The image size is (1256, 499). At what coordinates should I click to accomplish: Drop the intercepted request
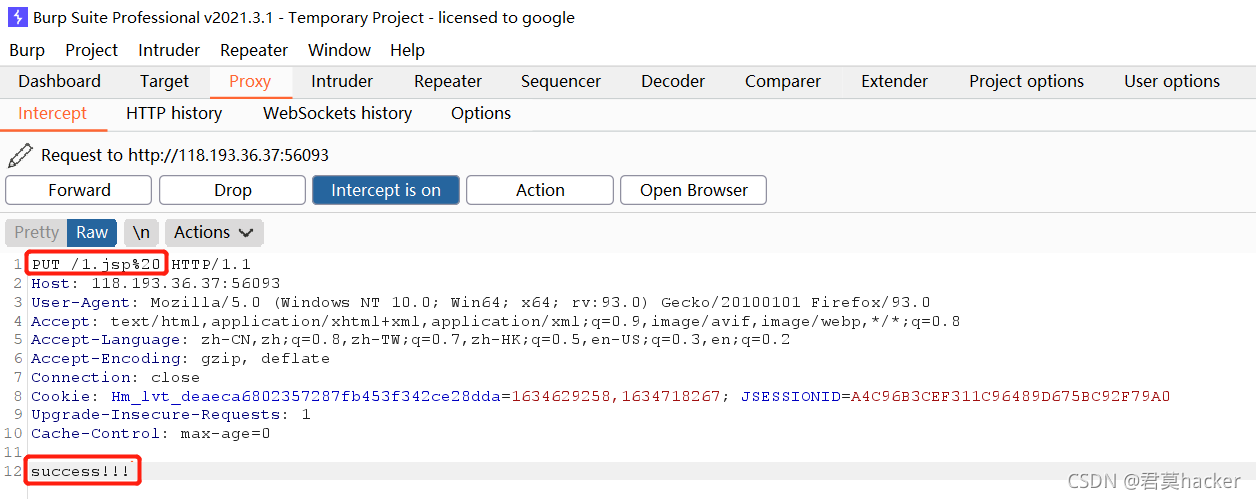[233, 190]
